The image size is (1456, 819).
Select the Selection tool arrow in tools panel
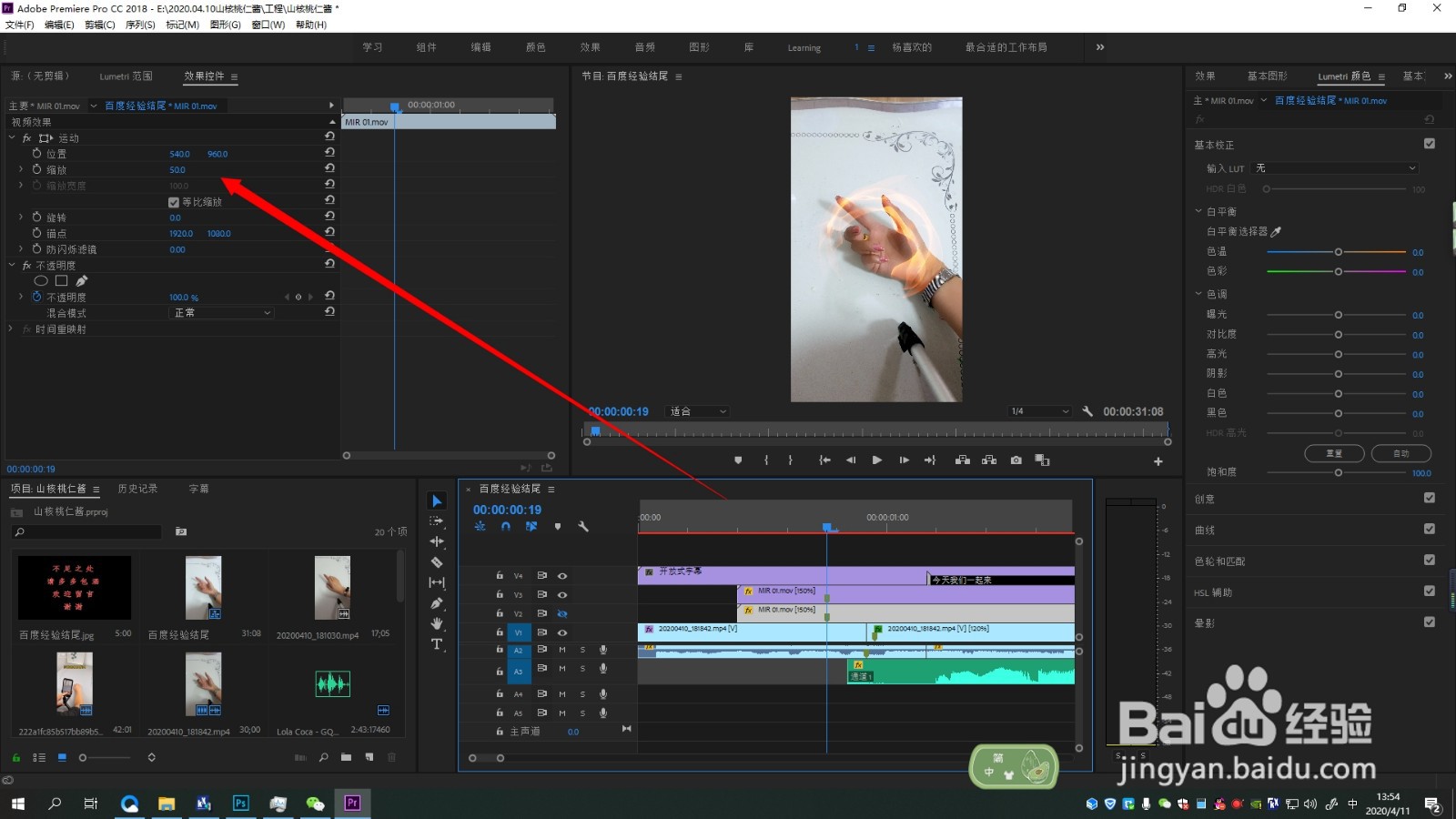(437, 501)
